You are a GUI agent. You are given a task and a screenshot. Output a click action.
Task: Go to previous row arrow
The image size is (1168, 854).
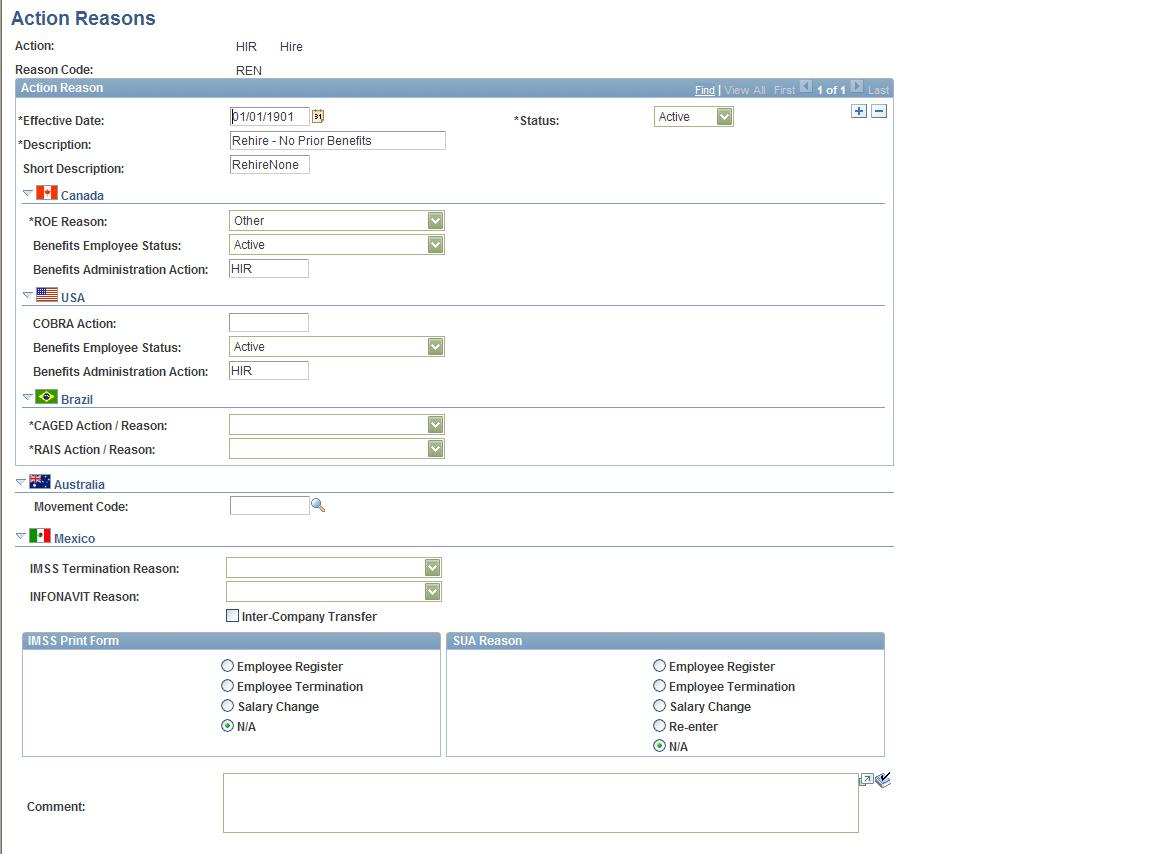click(806, 86)
